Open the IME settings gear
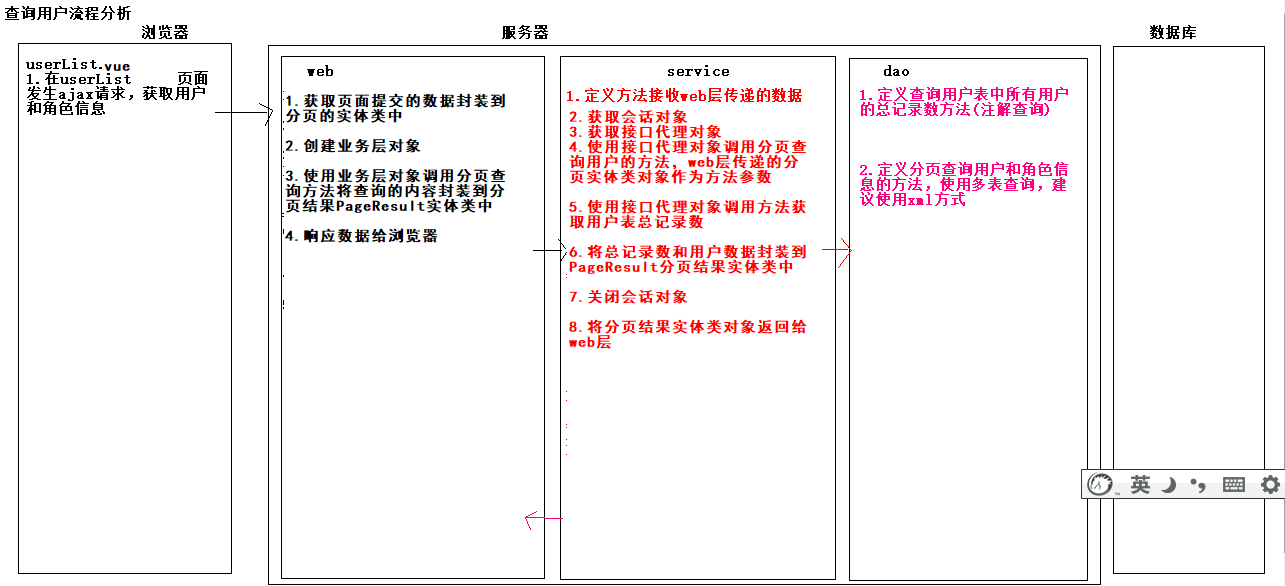 1270,485
